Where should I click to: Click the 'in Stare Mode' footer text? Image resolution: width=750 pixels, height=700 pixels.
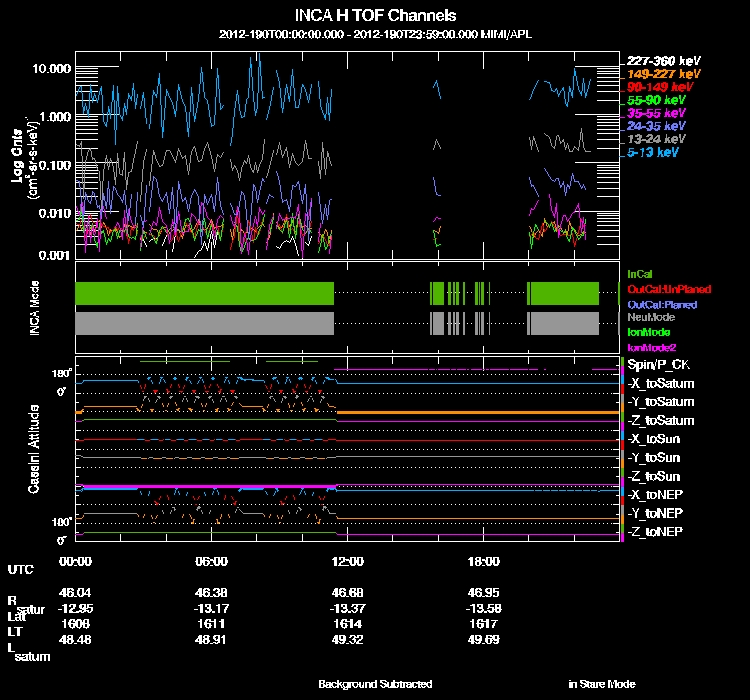[x=601, y=684]
